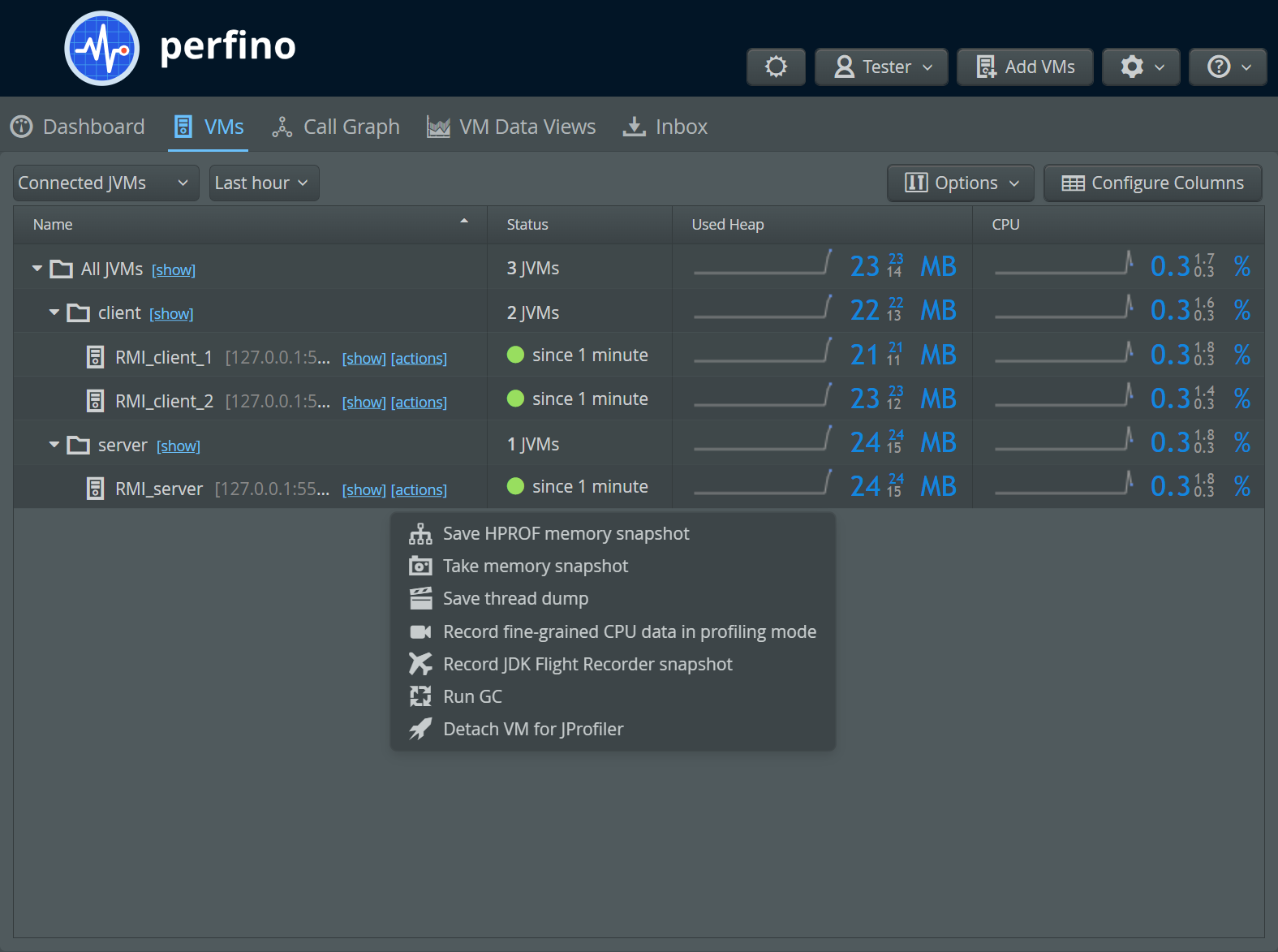Click the RMI_server VM icon
This screenshot has height=952, width=1278.
tap(96, 489)
